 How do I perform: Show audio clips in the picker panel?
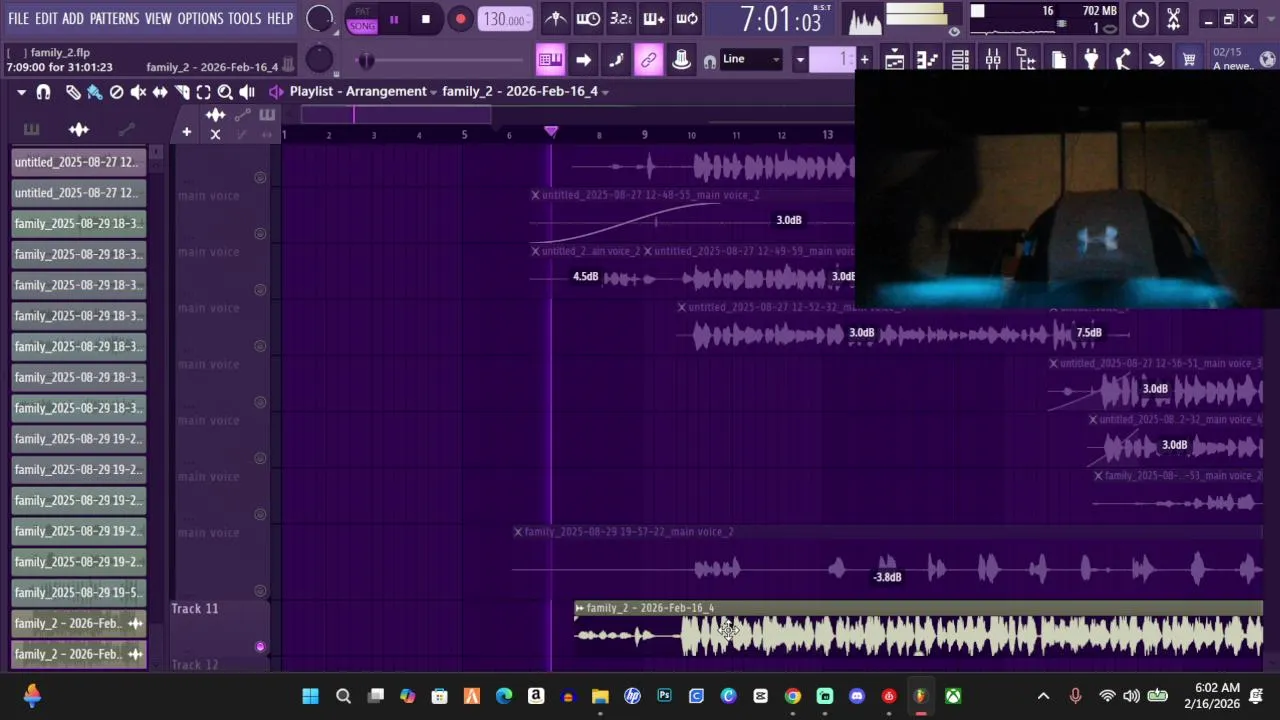(x=78, y=129)
